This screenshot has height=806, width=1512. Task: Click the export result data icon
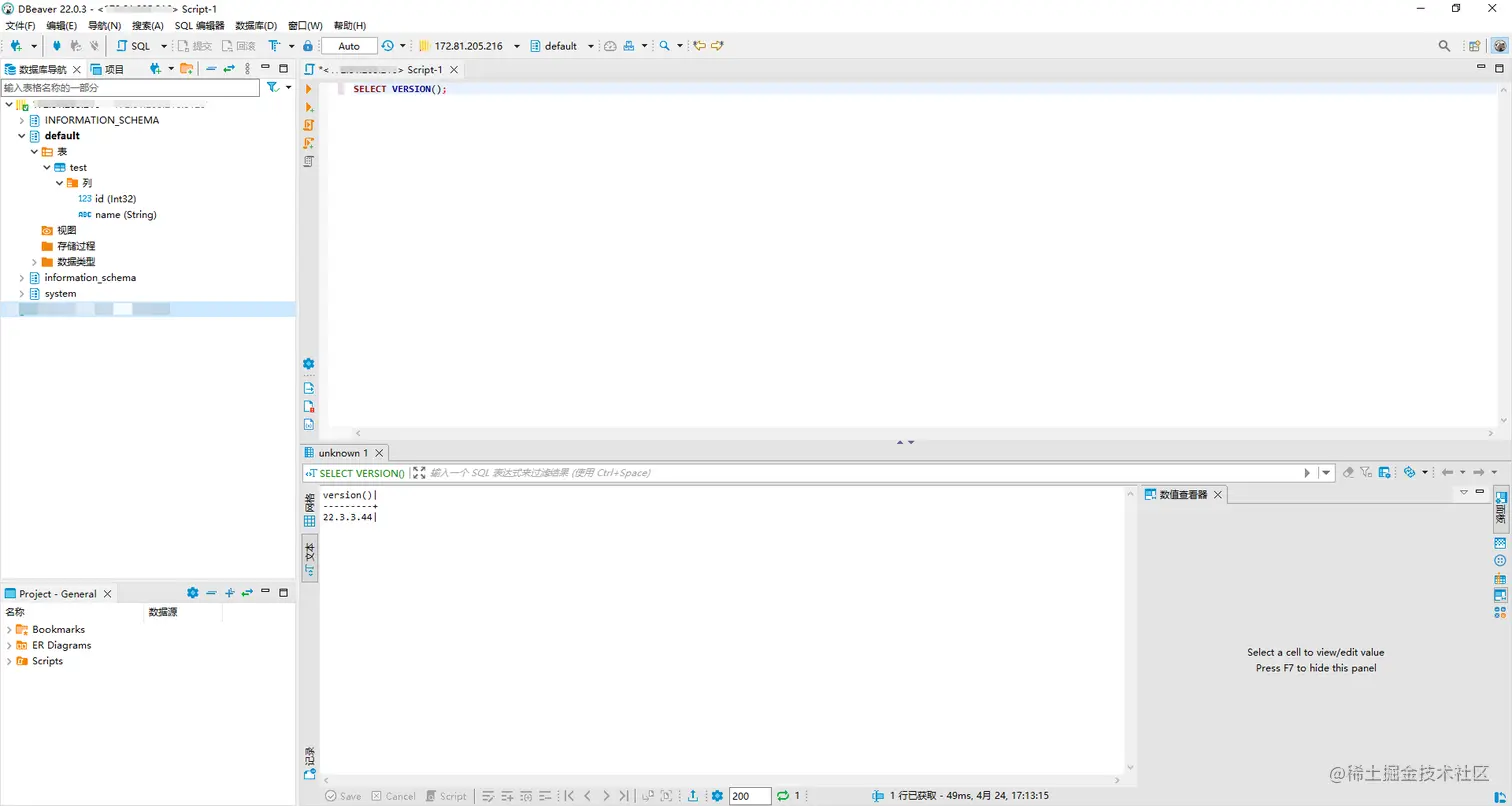point(693,796)
